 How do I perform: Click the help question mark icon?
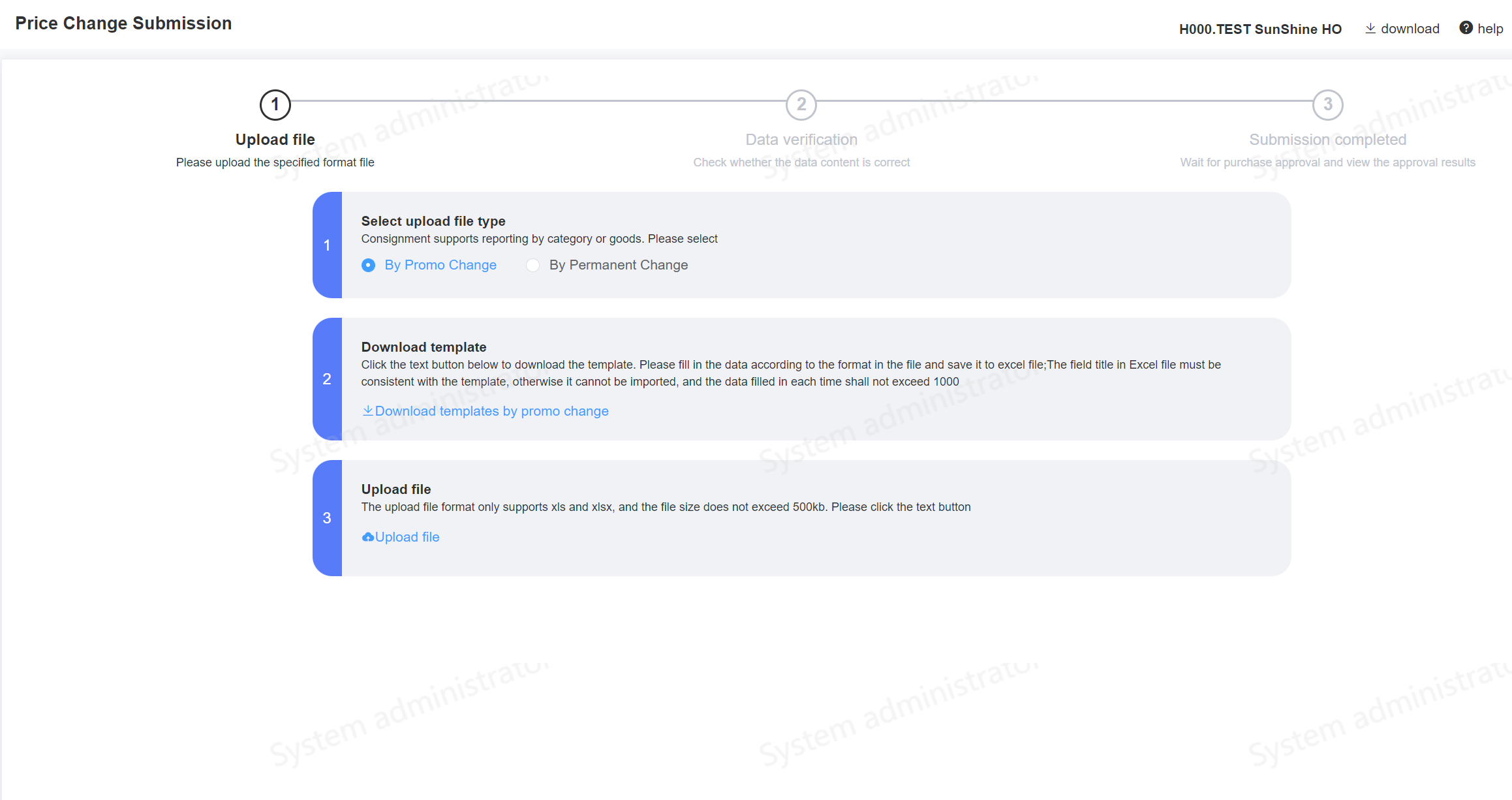[x=1466, y=28]
